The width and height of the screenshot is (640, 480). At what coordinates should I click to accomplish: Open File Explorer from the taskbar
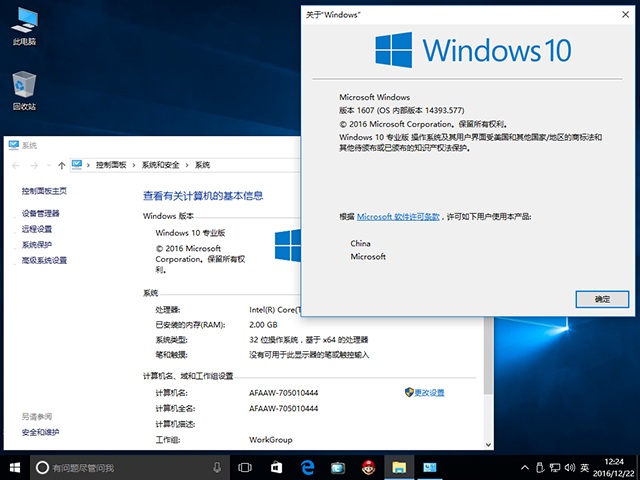(398, 467)
